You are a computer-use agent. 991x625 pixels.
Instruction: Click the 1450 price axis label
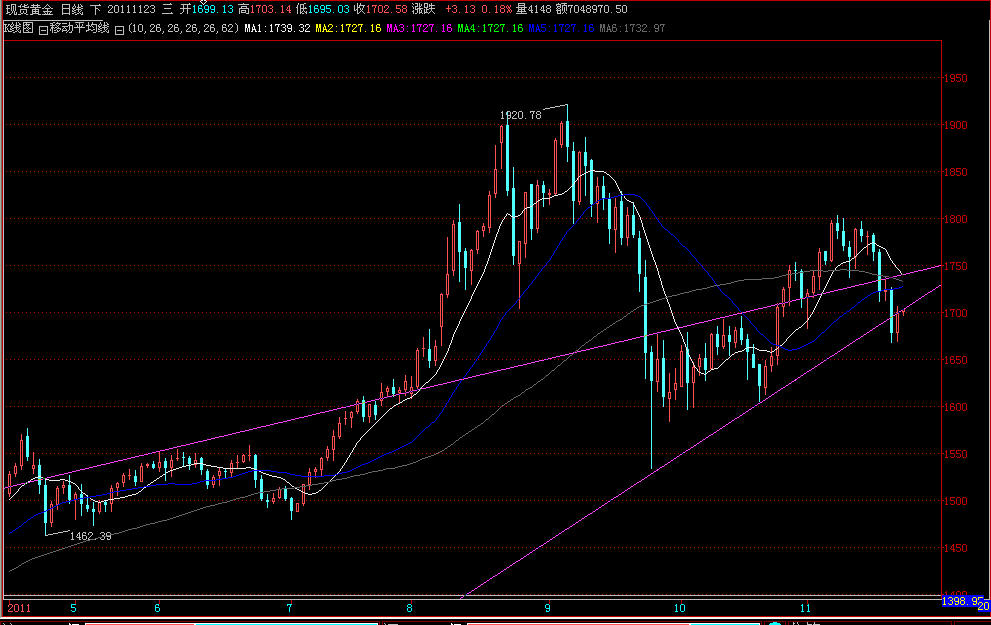(955, 548)
